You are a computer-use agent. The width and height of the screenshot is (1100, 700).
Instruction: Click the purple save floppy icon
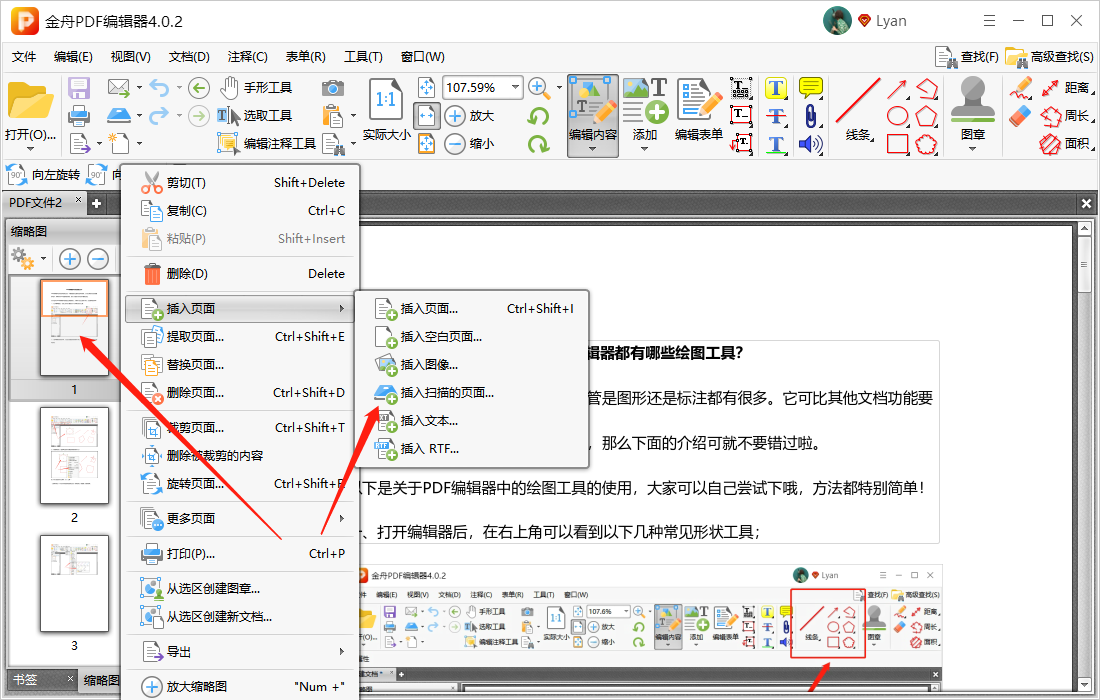(x=79, y=88)
